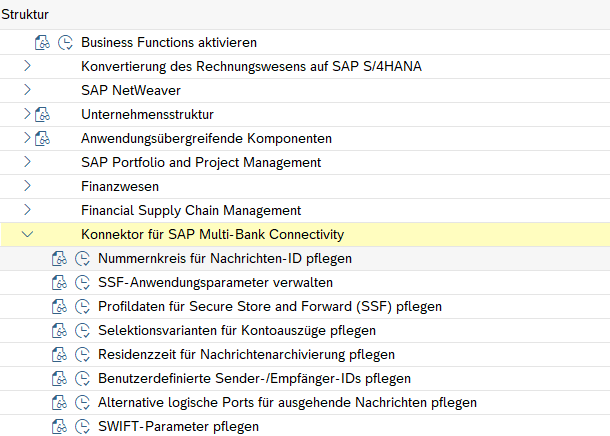Image resolution: width=610 pixels, height=436 pixels.
Task: Run execute icon for Nummernkreis für Nachrichten-ID pflegen
Action: pos(83,259)
